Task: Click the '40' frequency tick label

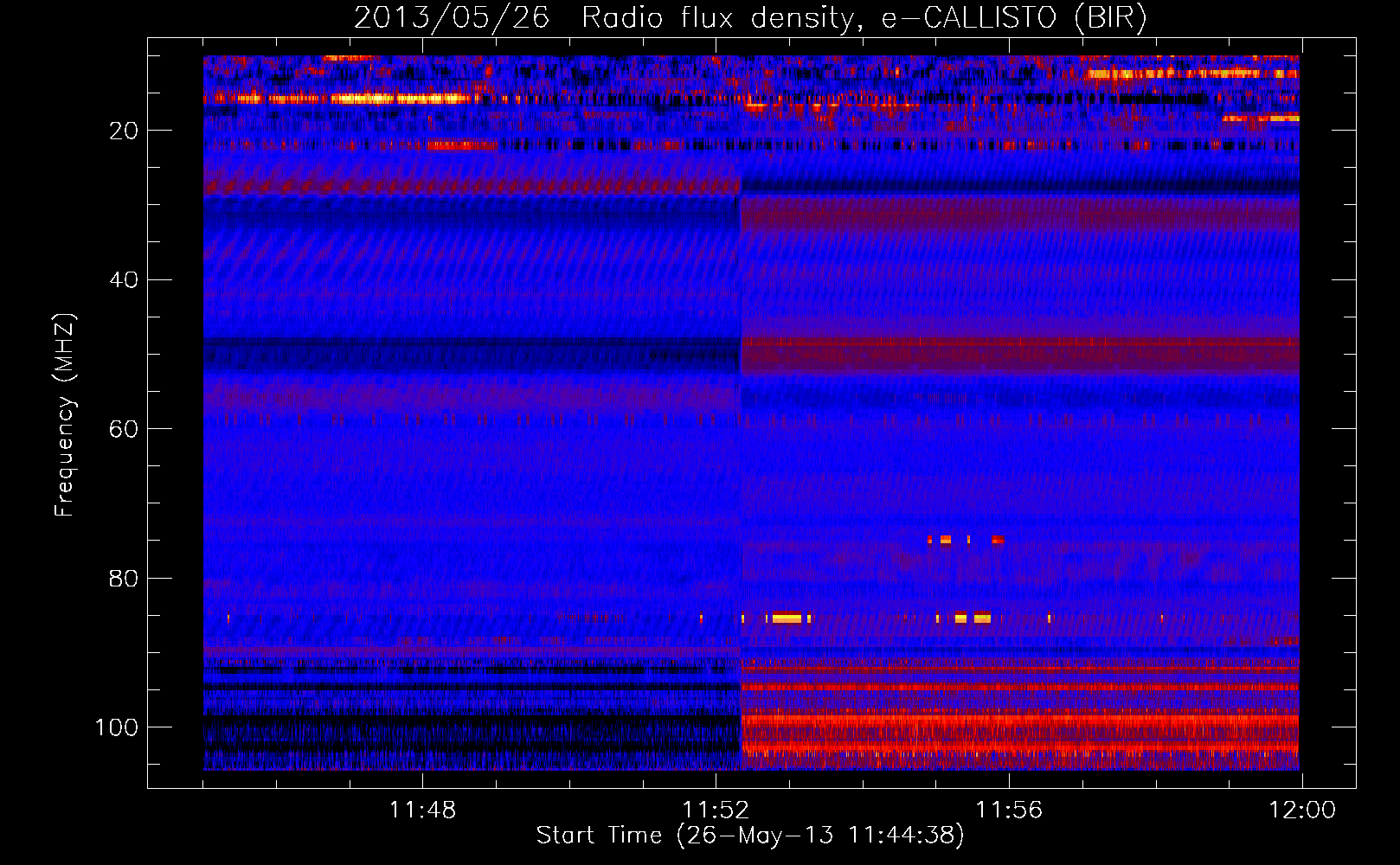Action: coord(124,280)
